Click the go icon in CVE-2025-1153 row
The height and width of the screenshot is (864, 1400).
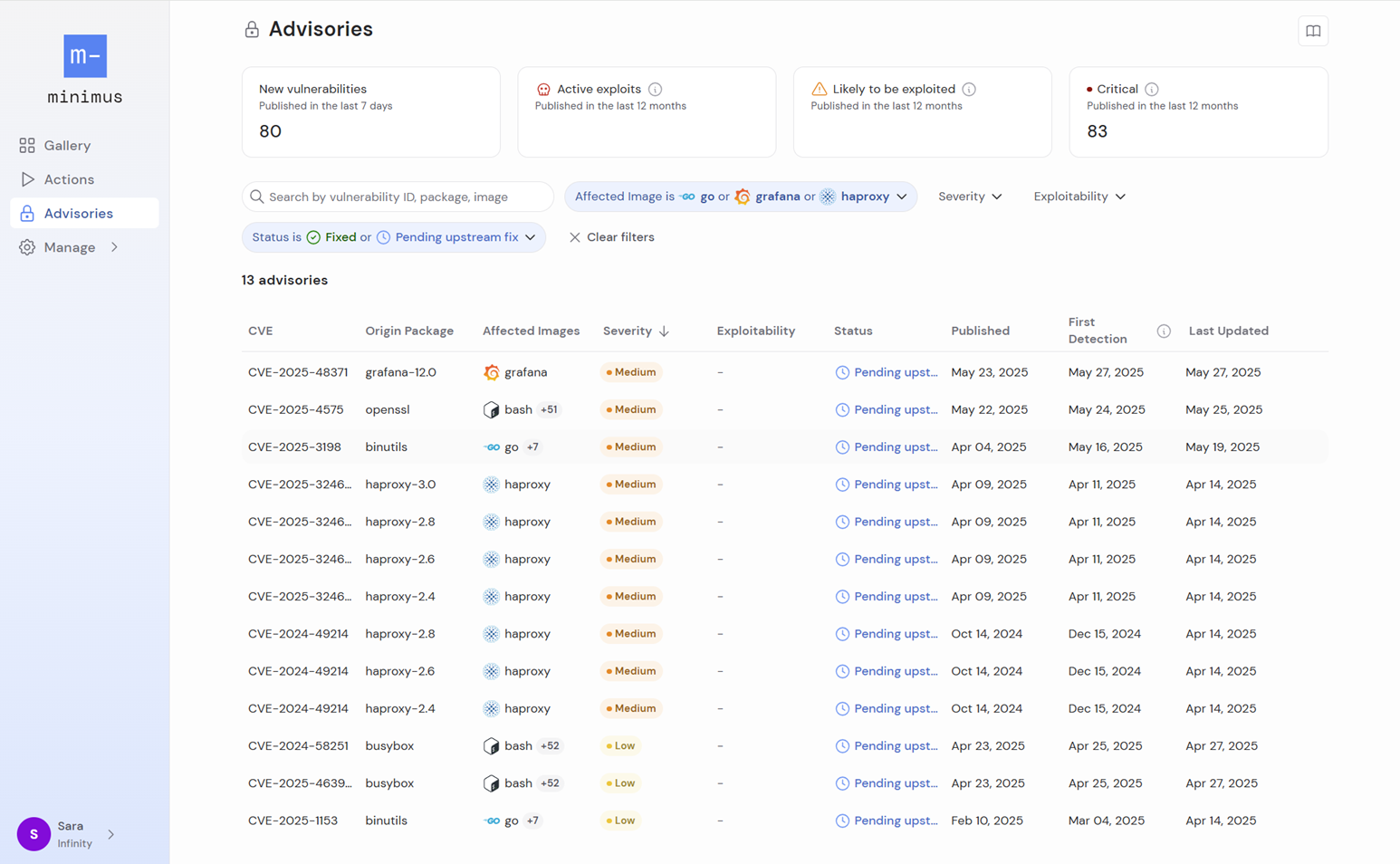click(x=492, y=821)
